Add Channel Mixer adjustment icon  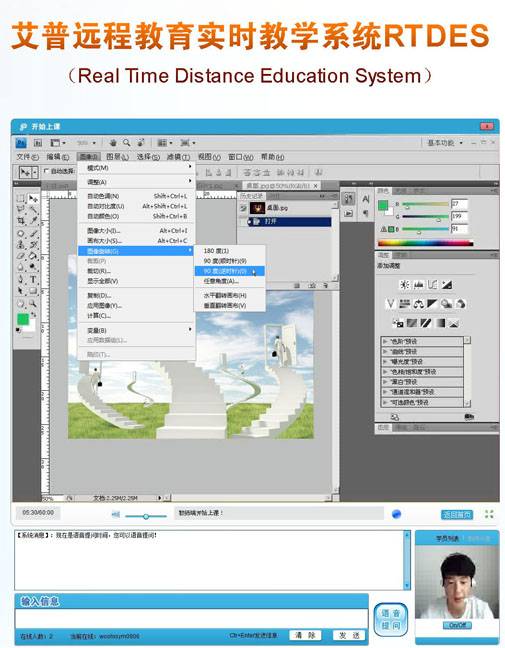pos(460,304)
